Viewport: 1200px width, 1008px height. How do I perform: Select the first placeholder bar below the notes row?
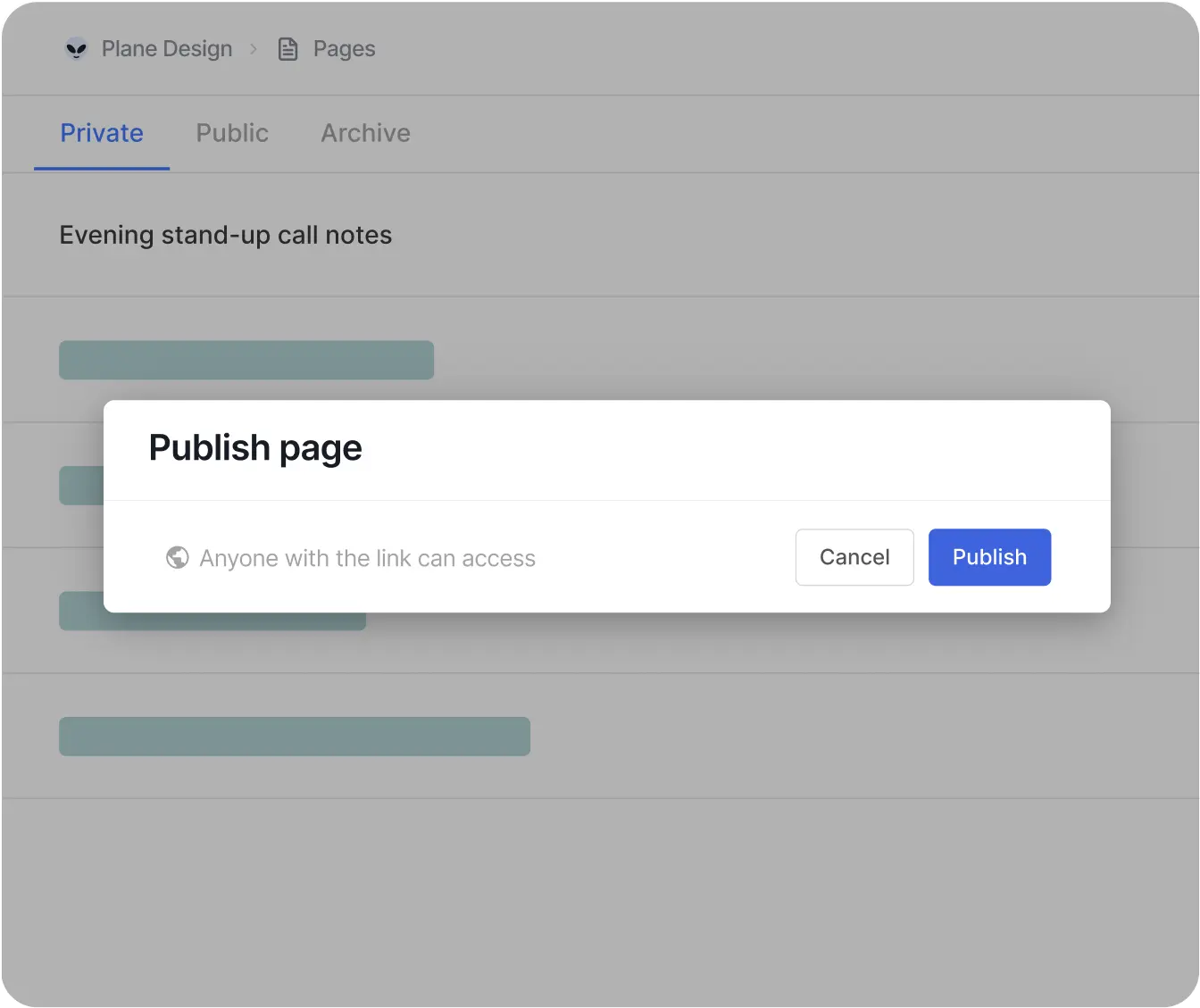tap(246, 360)
